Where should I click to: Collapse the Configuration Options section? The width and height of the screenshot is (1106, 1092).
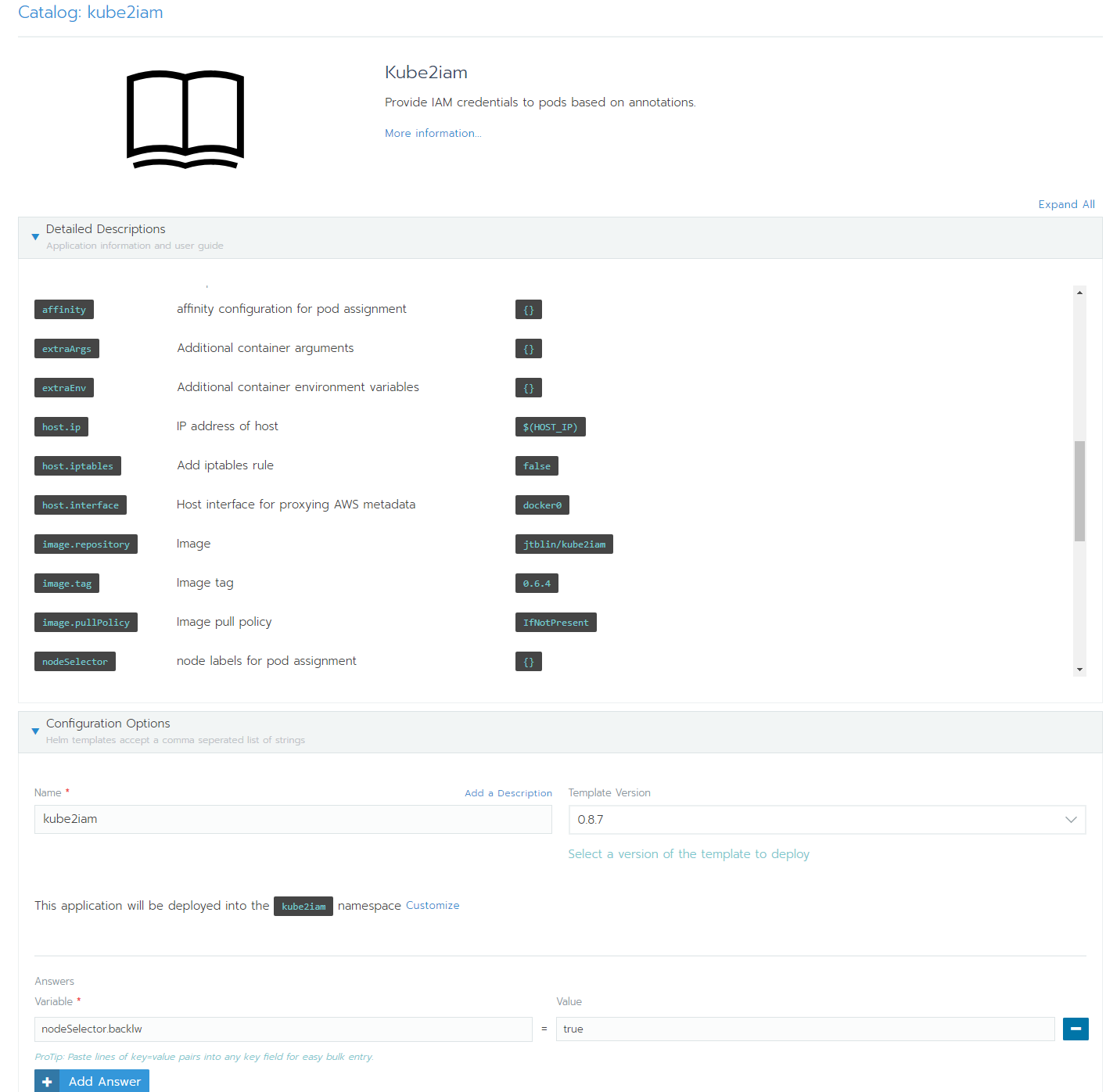(35, 731)
